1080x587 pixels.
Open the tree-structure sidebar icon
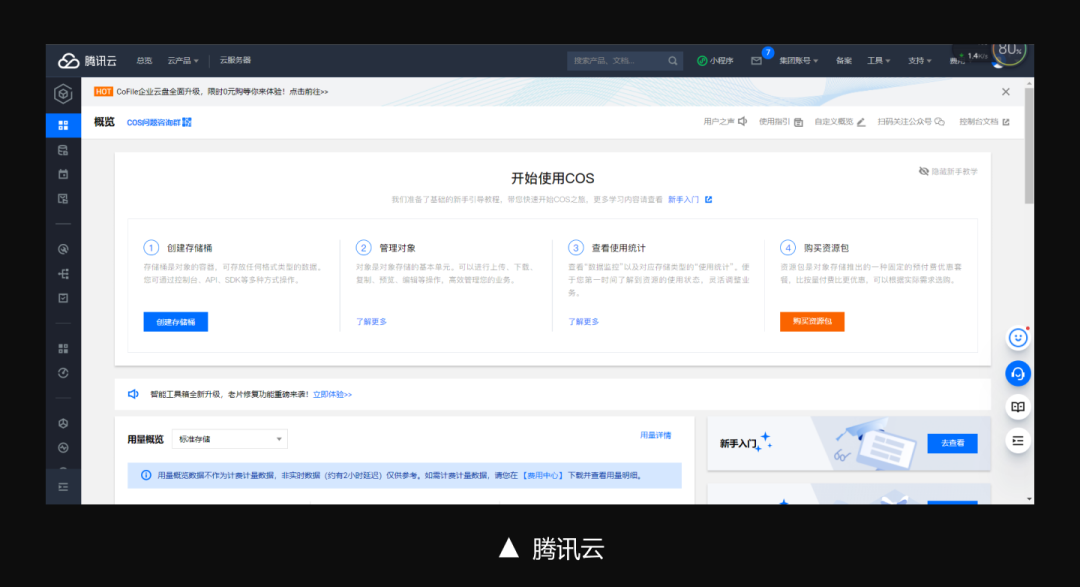pos(63,274)
